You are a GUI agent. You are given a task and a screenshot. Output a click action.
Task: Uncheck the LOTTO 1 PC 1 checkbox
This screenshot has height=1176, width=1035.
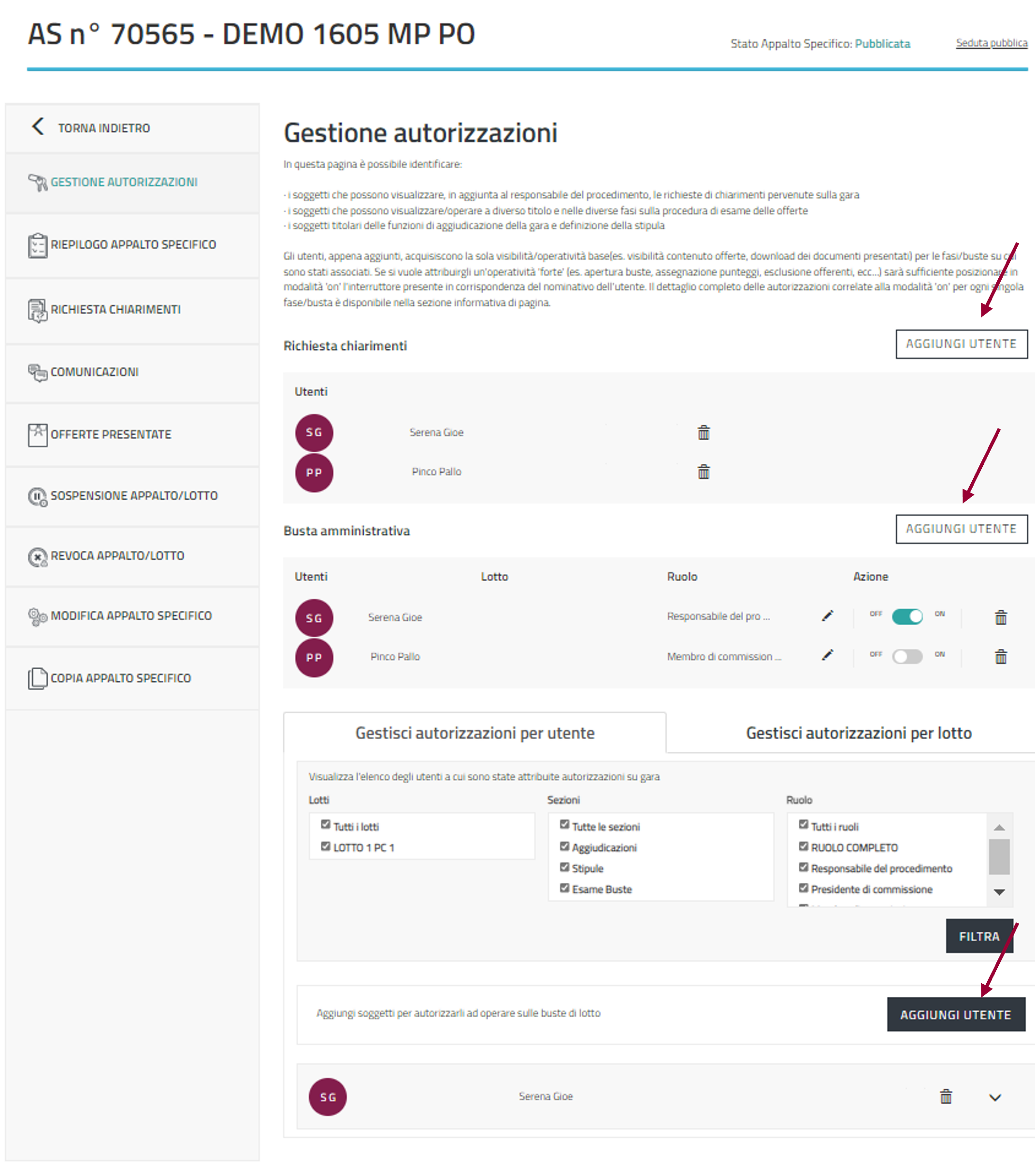point(326,846)
